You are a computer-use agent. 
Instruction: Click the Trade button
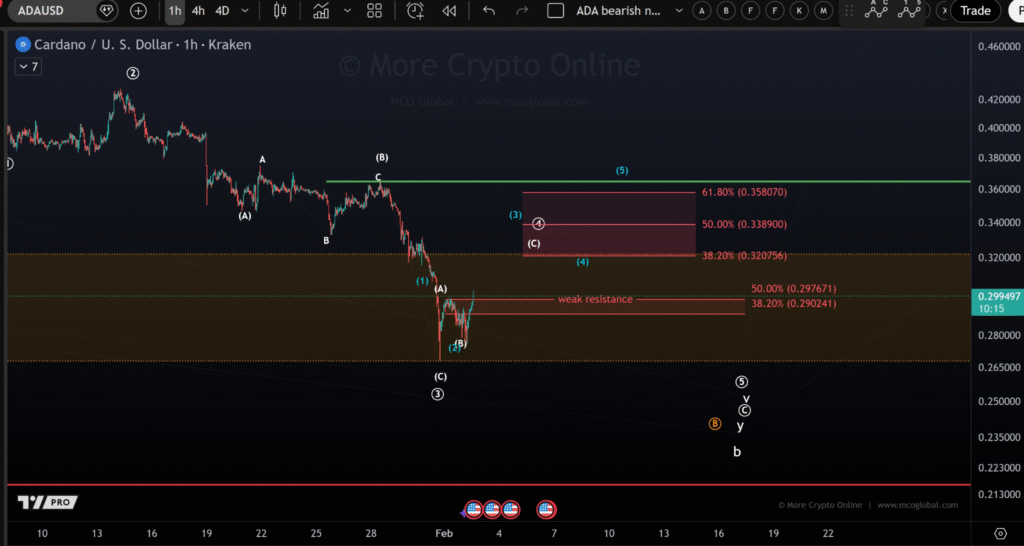click(x=976, y=10)
